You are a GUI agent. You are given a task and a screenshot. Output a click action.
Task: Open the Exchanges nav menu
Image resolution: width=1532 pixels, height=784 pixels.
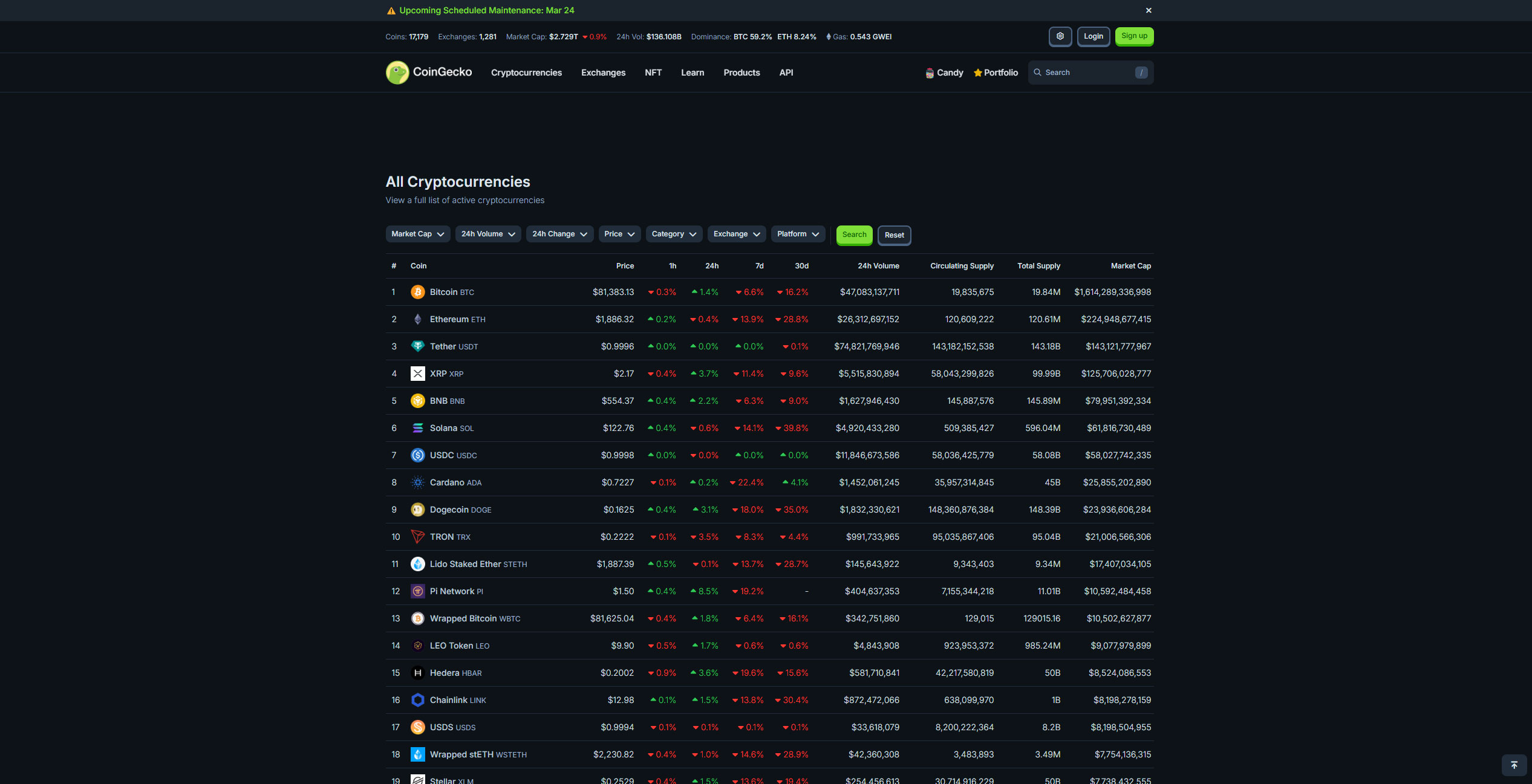tap(603, 73)
